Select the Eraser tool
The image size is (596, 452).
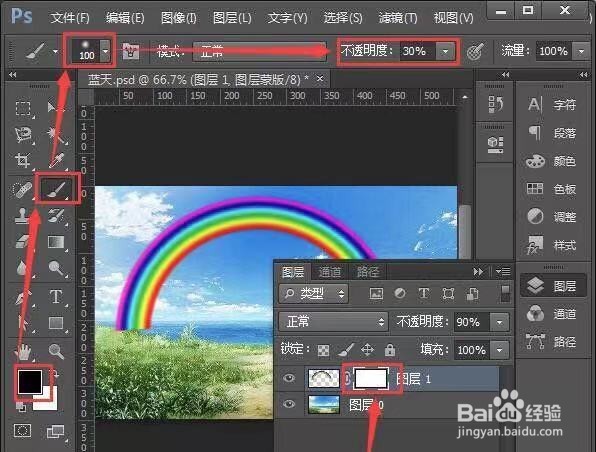click(x=23, y=242)
